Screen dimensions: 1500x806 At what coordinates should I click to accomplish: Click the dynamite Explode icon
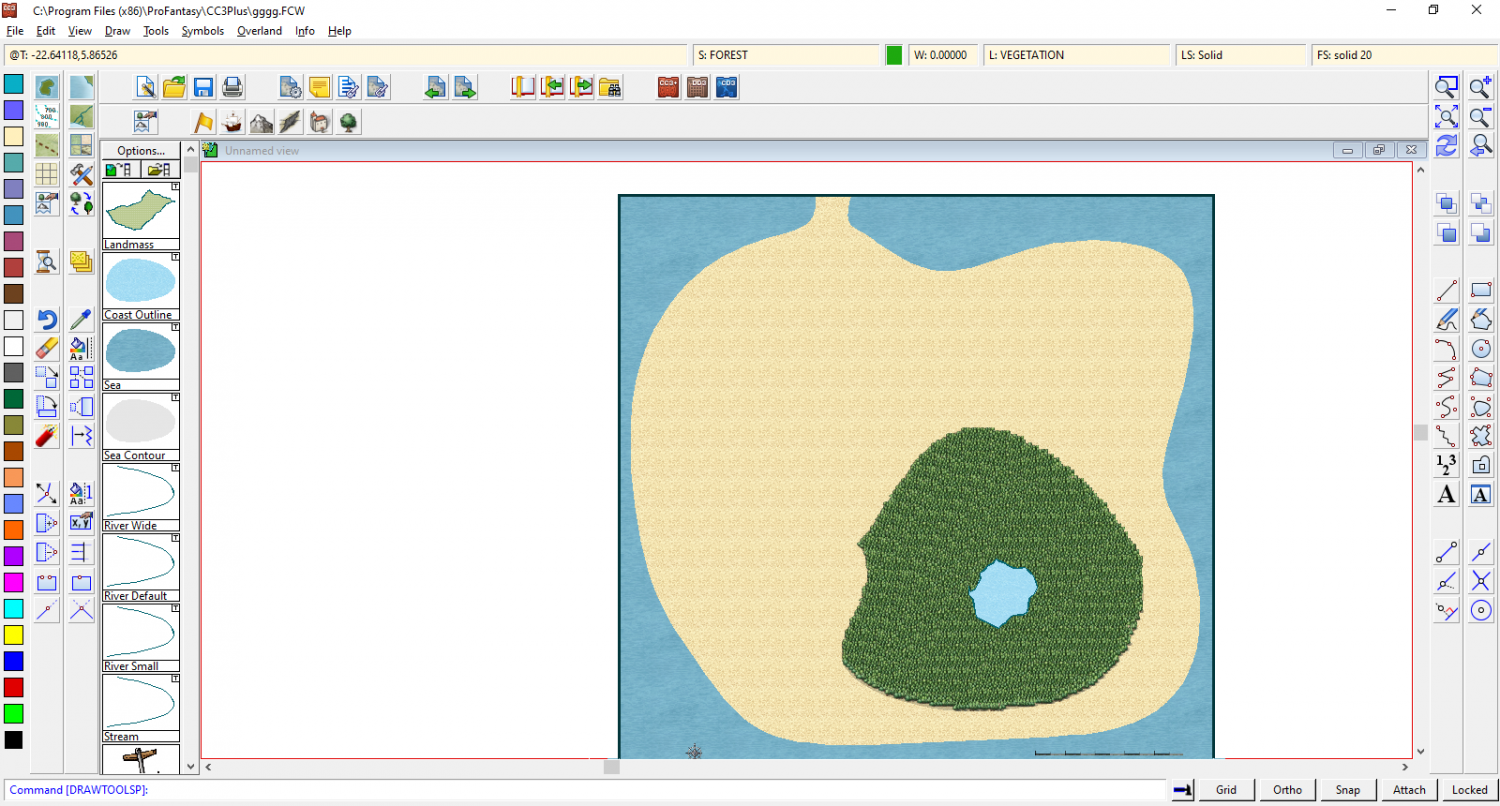[46, 436]
